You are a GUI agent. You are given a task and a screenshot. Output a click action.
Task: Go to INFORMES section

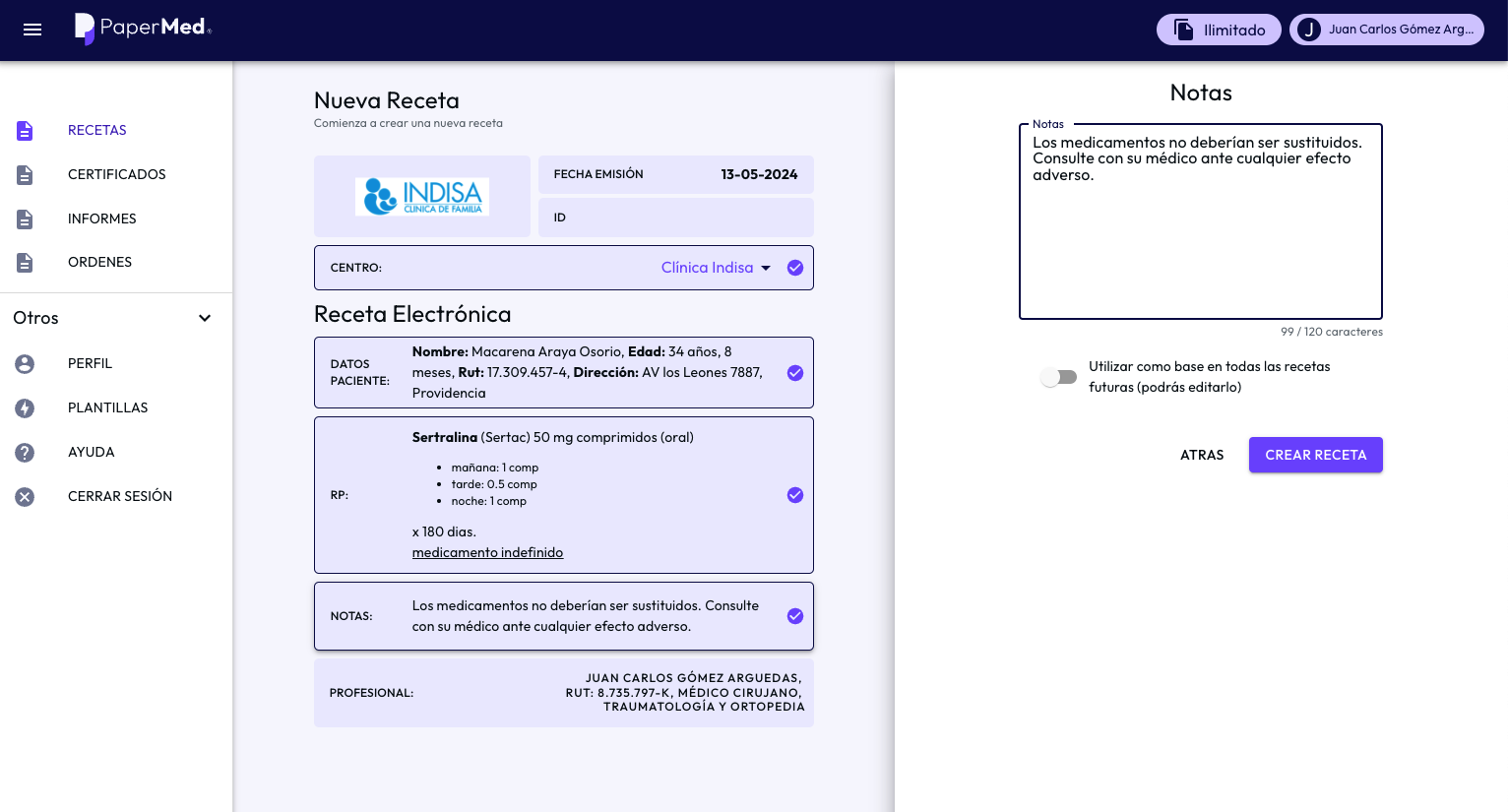102,219
